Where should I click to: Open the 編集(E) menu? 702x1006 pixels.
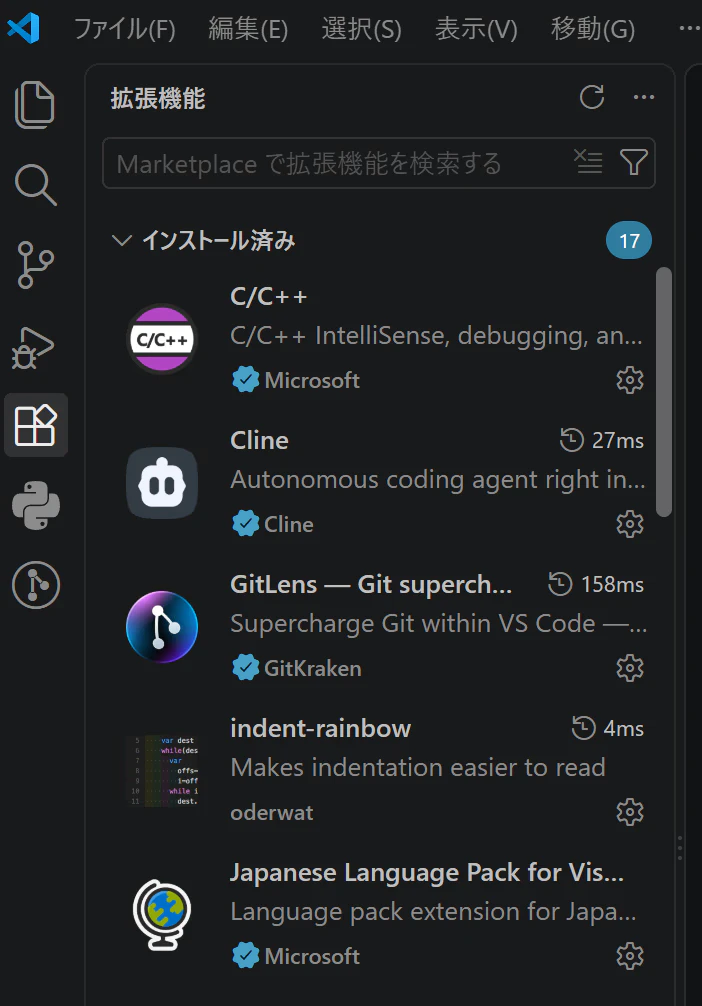[x=248, y=29]
